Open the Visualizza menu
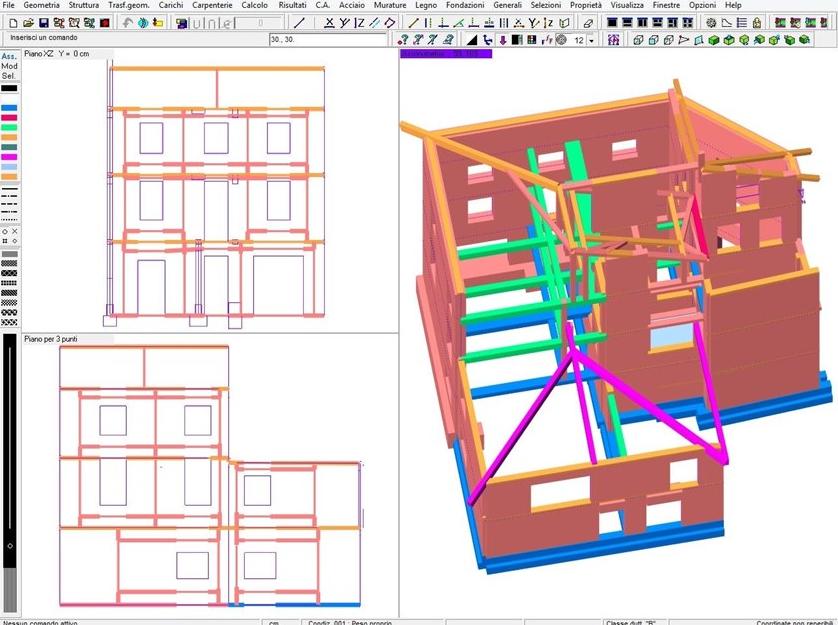 click(627, 5)
